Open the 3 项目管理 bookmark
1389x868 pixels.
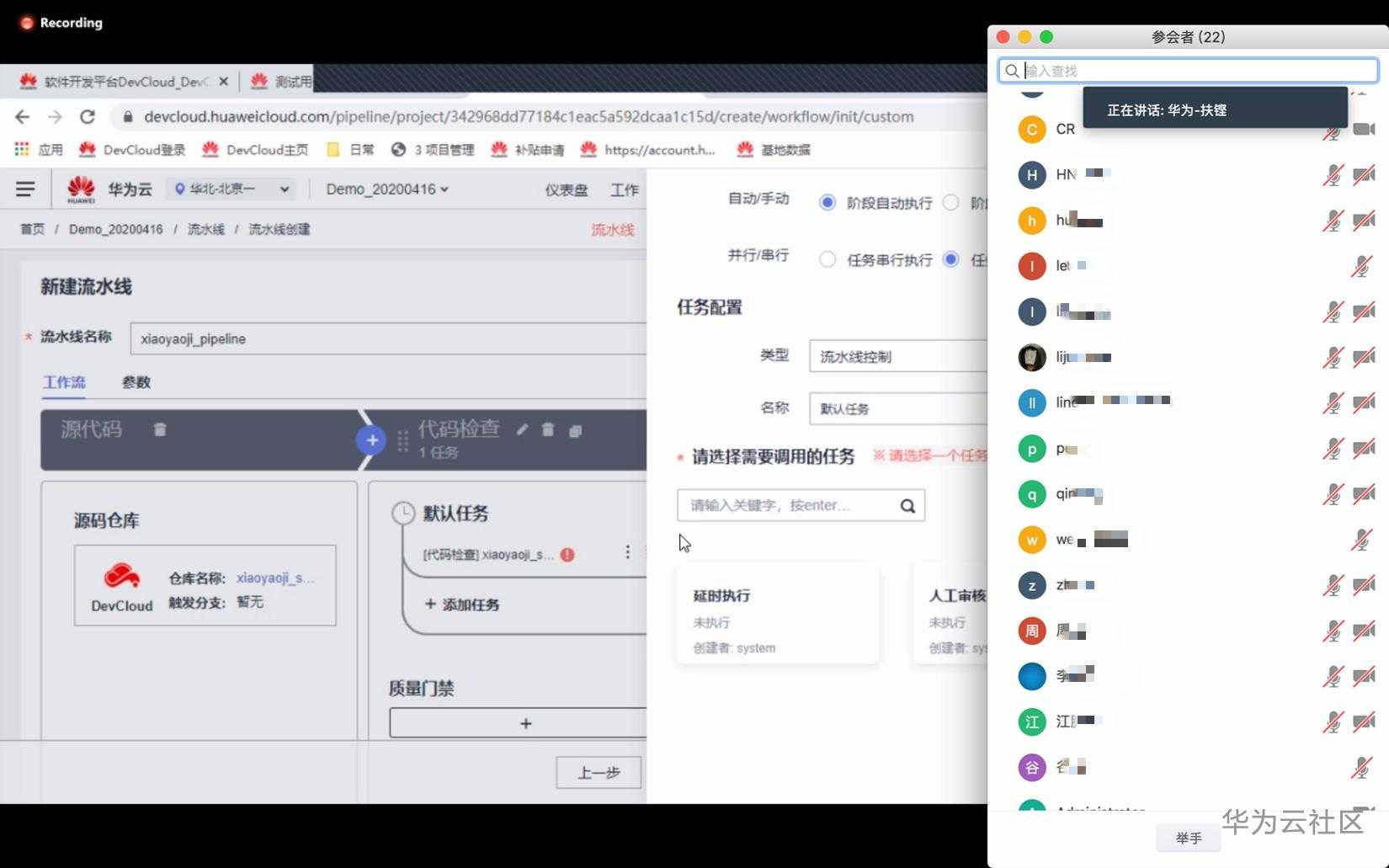point(433,150)
